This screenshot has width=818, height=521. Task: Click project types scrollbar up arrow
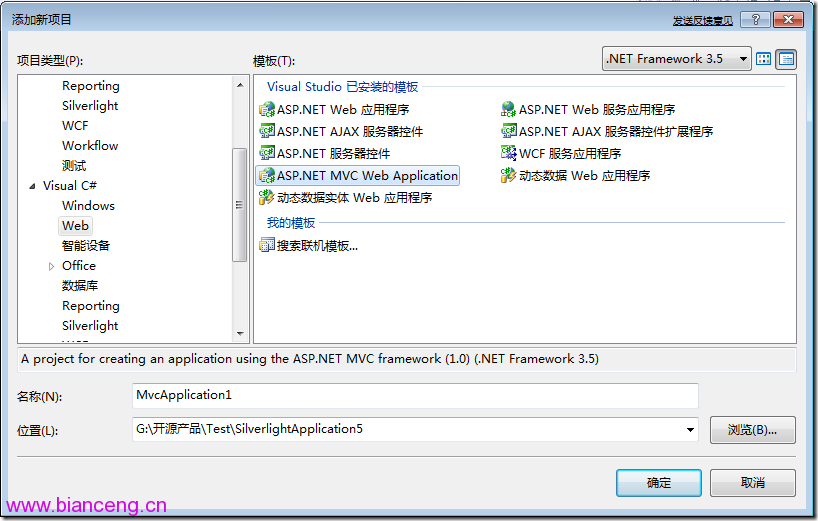[x=240, y=85]
